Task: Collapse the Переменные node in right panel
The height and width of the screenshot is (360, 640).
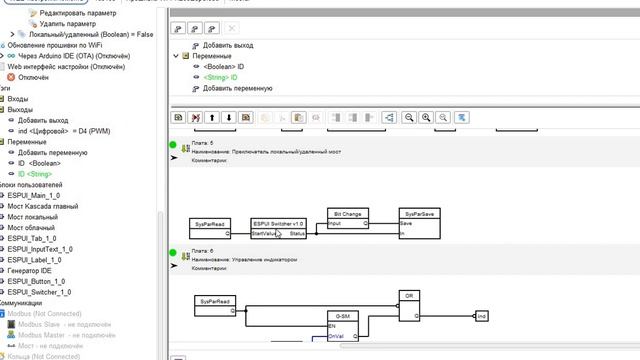Action: pyautogui.click(x=176, y=56)
